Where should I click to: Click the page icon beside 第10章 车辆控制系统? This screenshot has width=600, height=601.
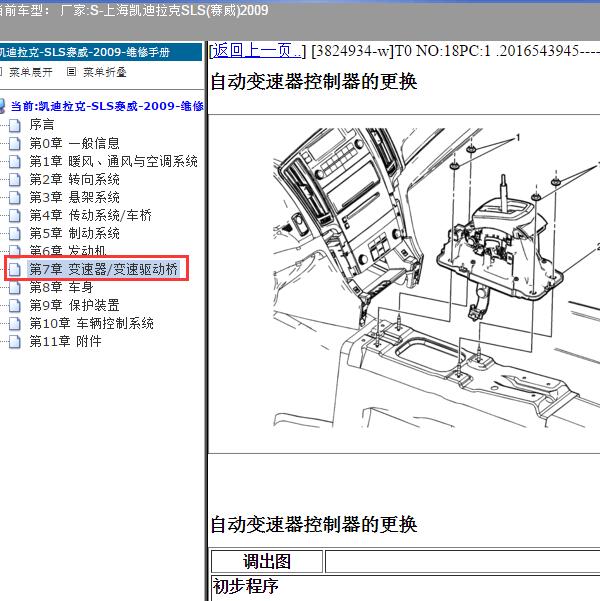pyautogui.click(x=15, y=323)
